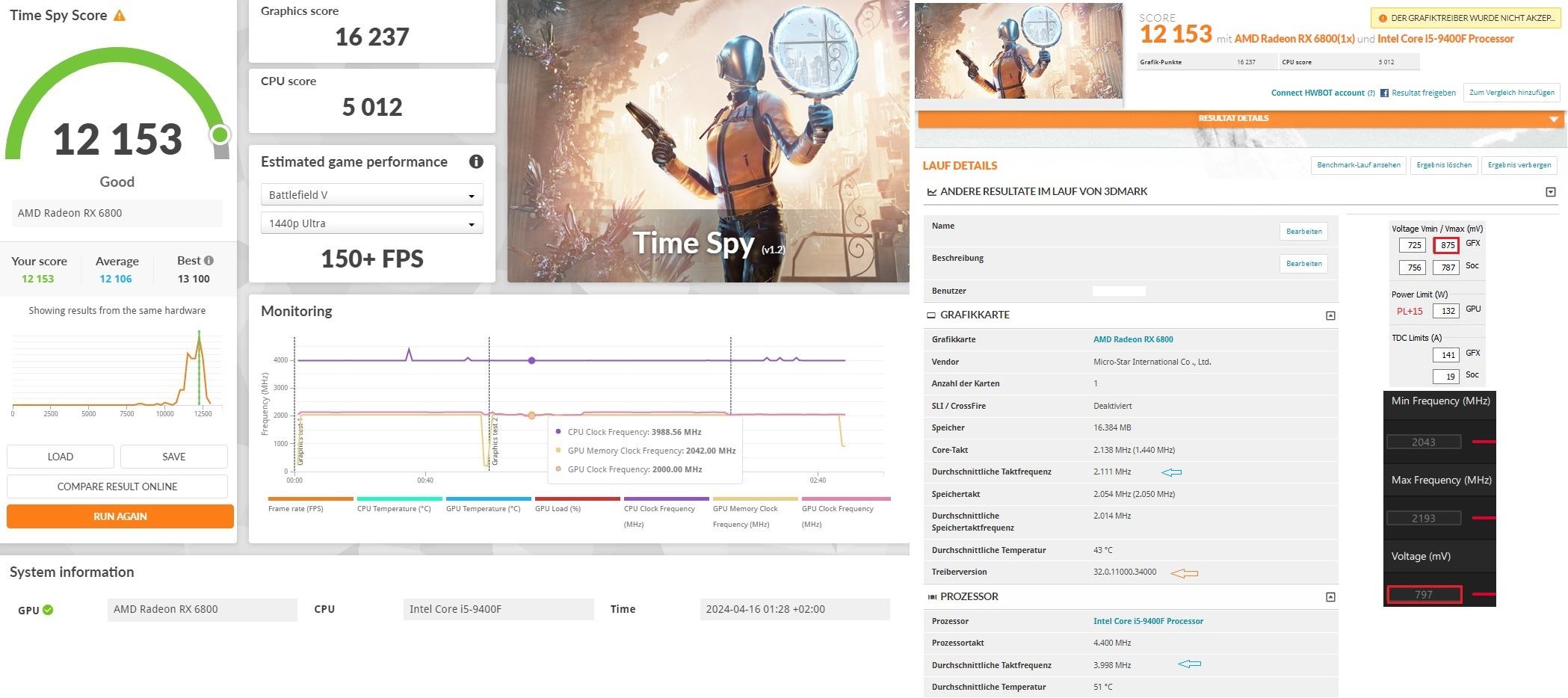Click the Graphics score value 16 237
The width and height of the screenshot is (1568, 698).
372,37
